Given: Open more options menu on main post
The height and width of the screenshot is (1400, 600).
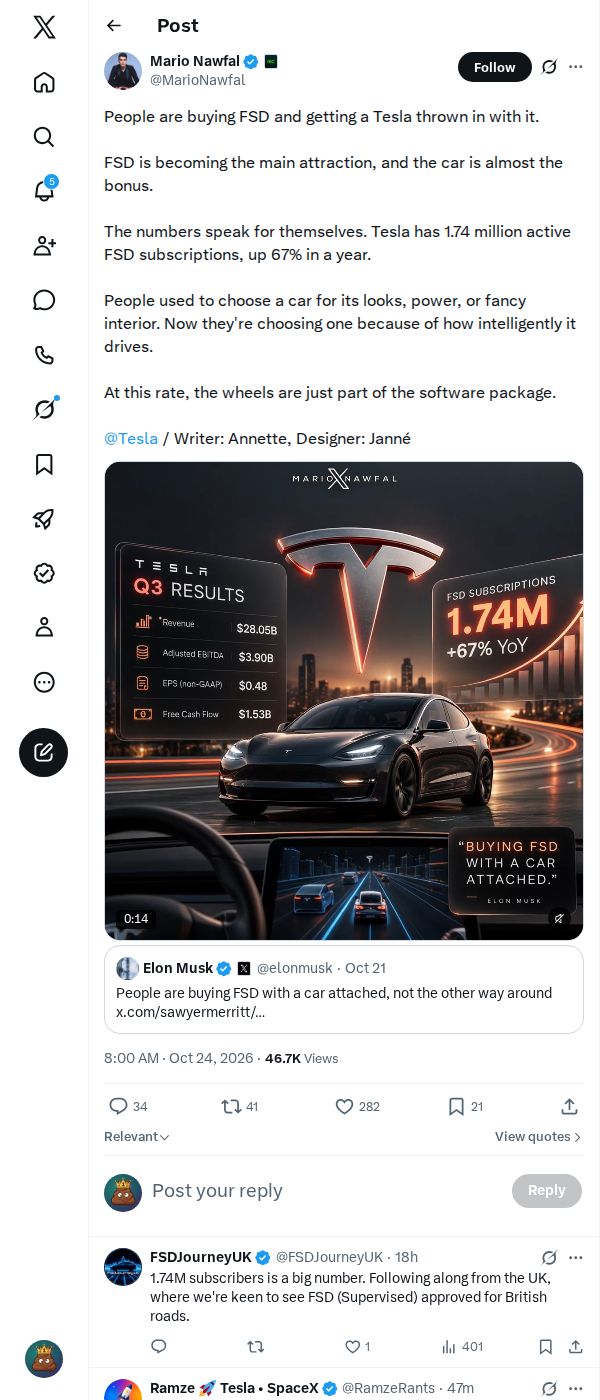Looking at the screenshot, I should [575, 67].
